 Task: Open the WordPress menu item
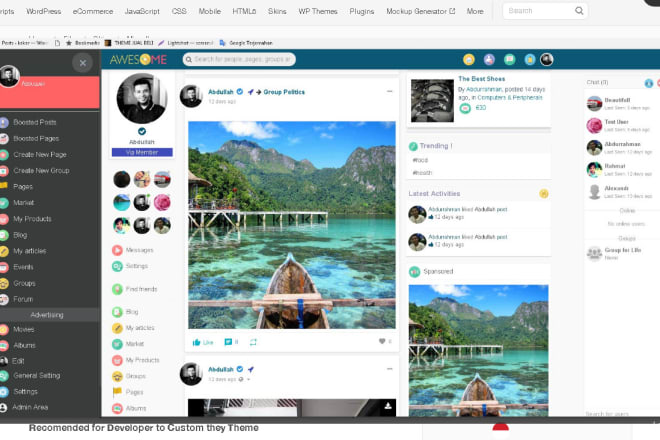tap(43, 11)
